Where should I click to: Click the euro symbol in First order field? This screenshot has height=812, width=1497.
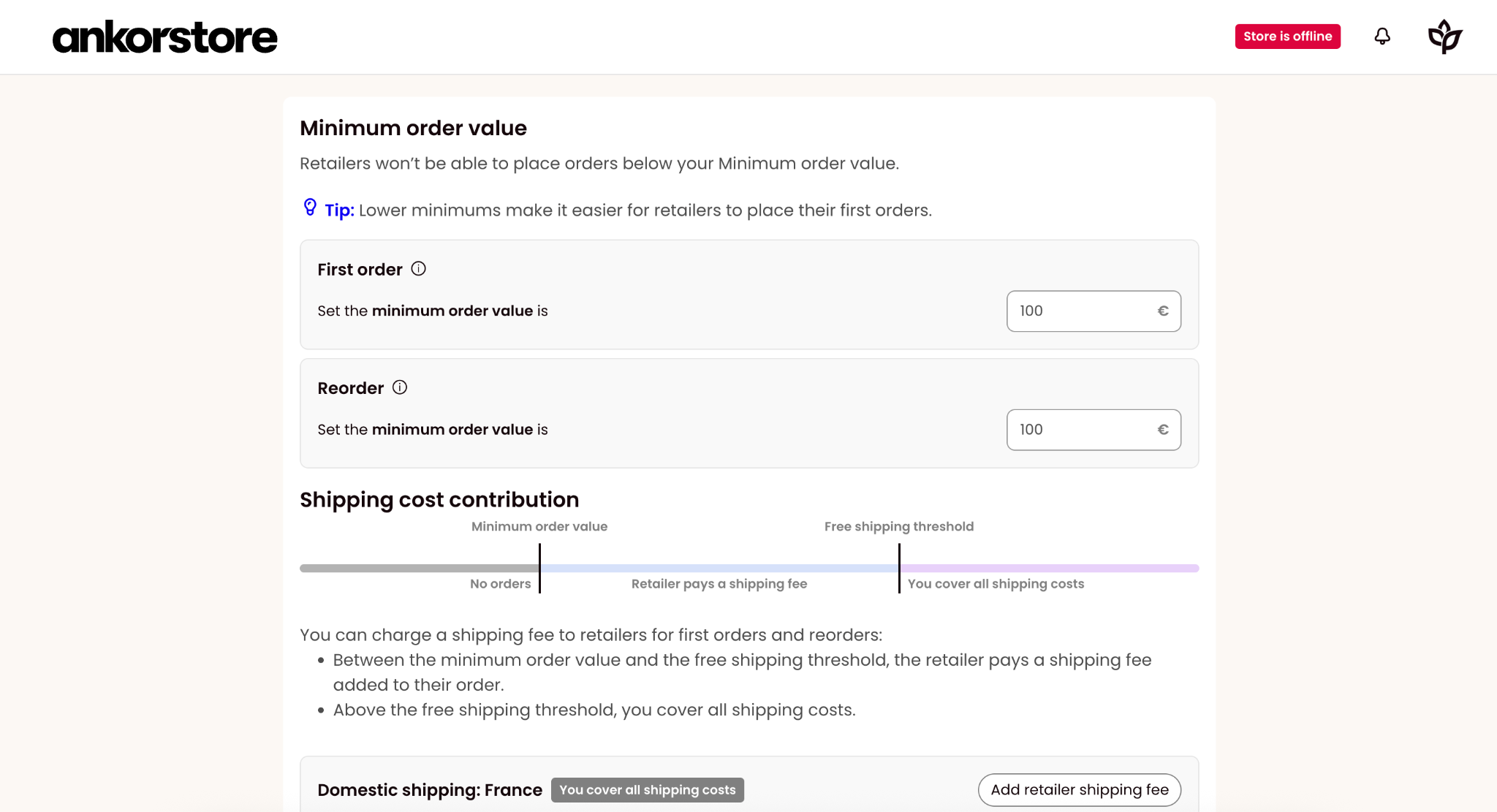click(x=1163, y=311)
